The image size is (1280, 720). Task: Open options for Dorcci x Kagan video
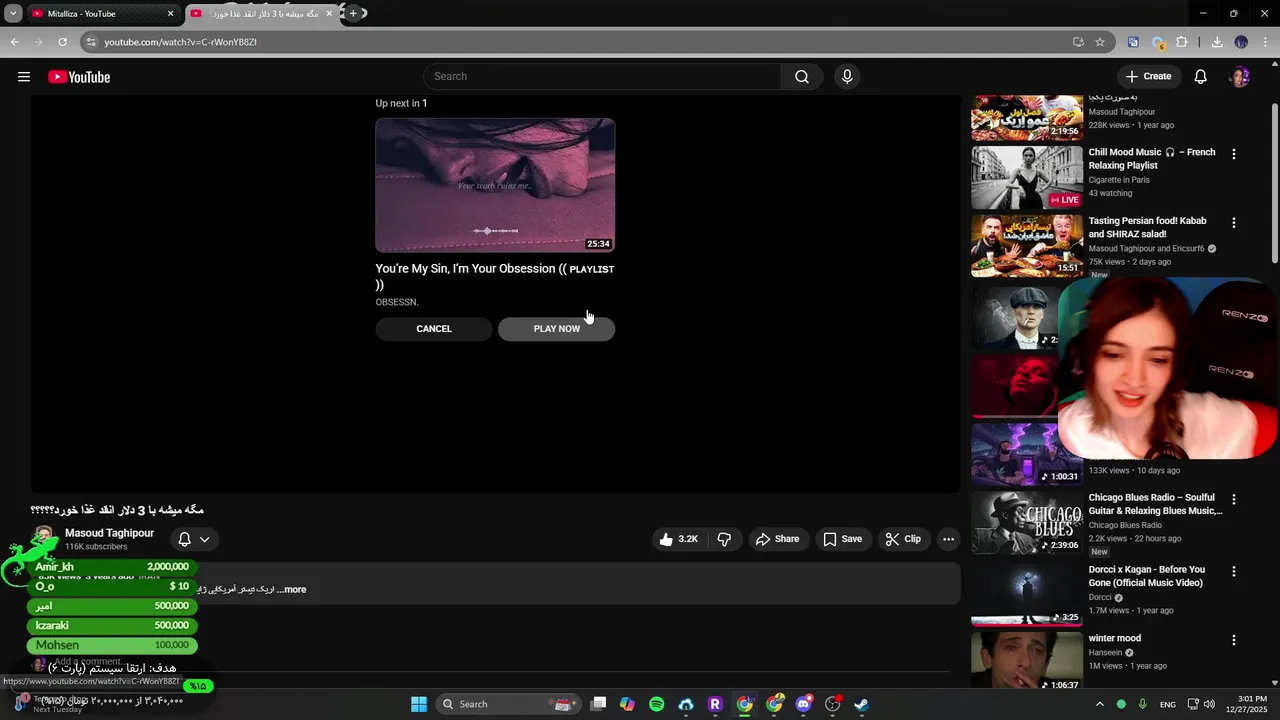[x=1233, y=571]
